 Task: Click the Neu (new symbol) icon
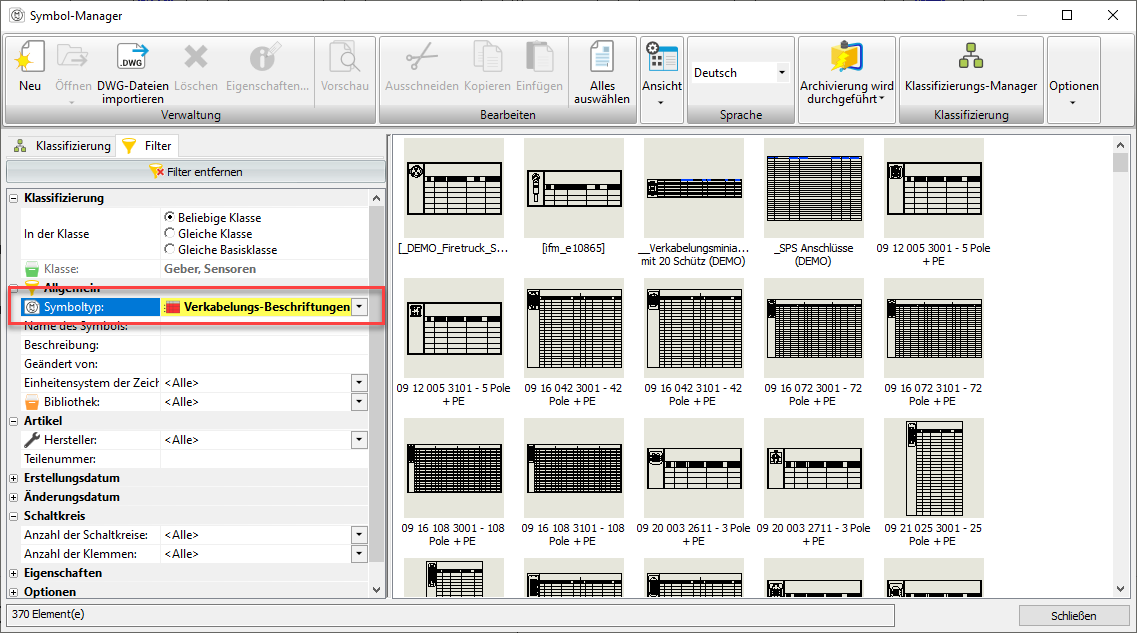pyautogui.click(x=29, y=60)
